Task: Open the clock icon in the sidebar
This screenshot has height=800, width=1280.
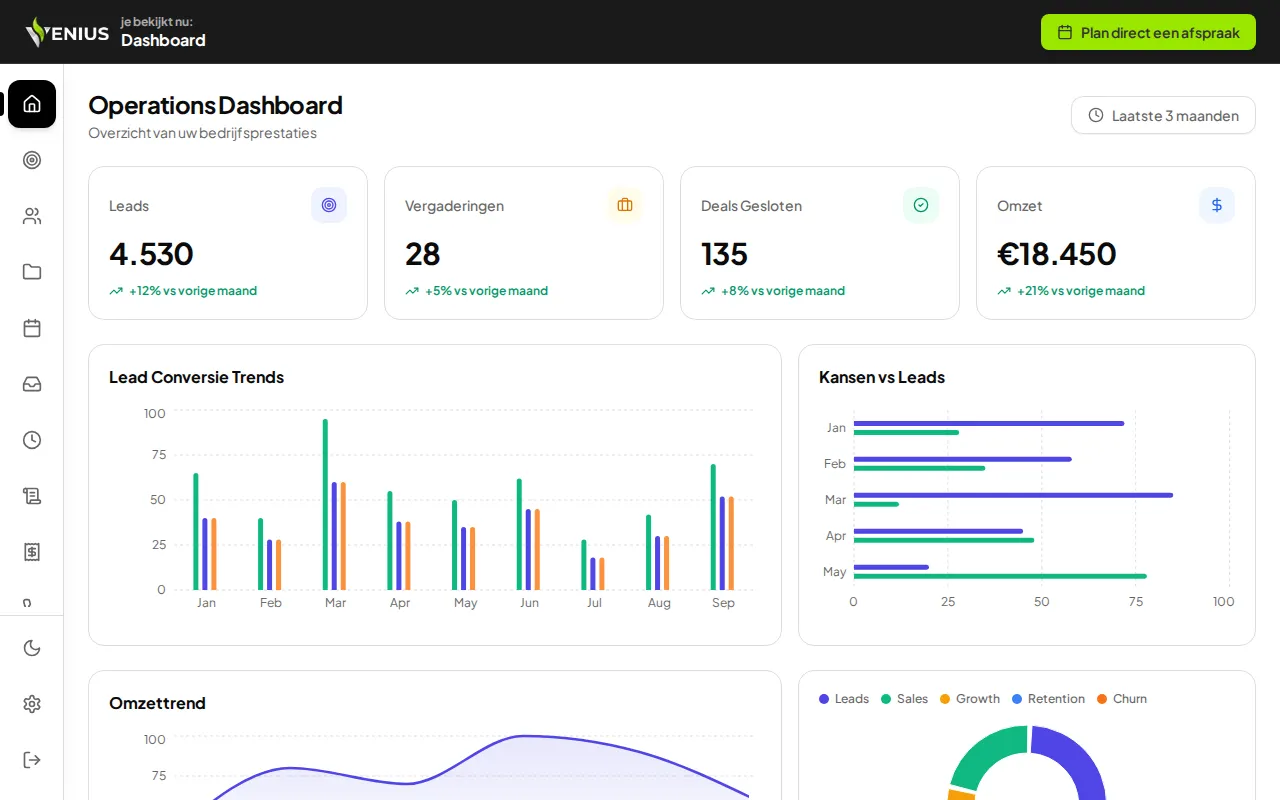Action: tap(32, 440)
